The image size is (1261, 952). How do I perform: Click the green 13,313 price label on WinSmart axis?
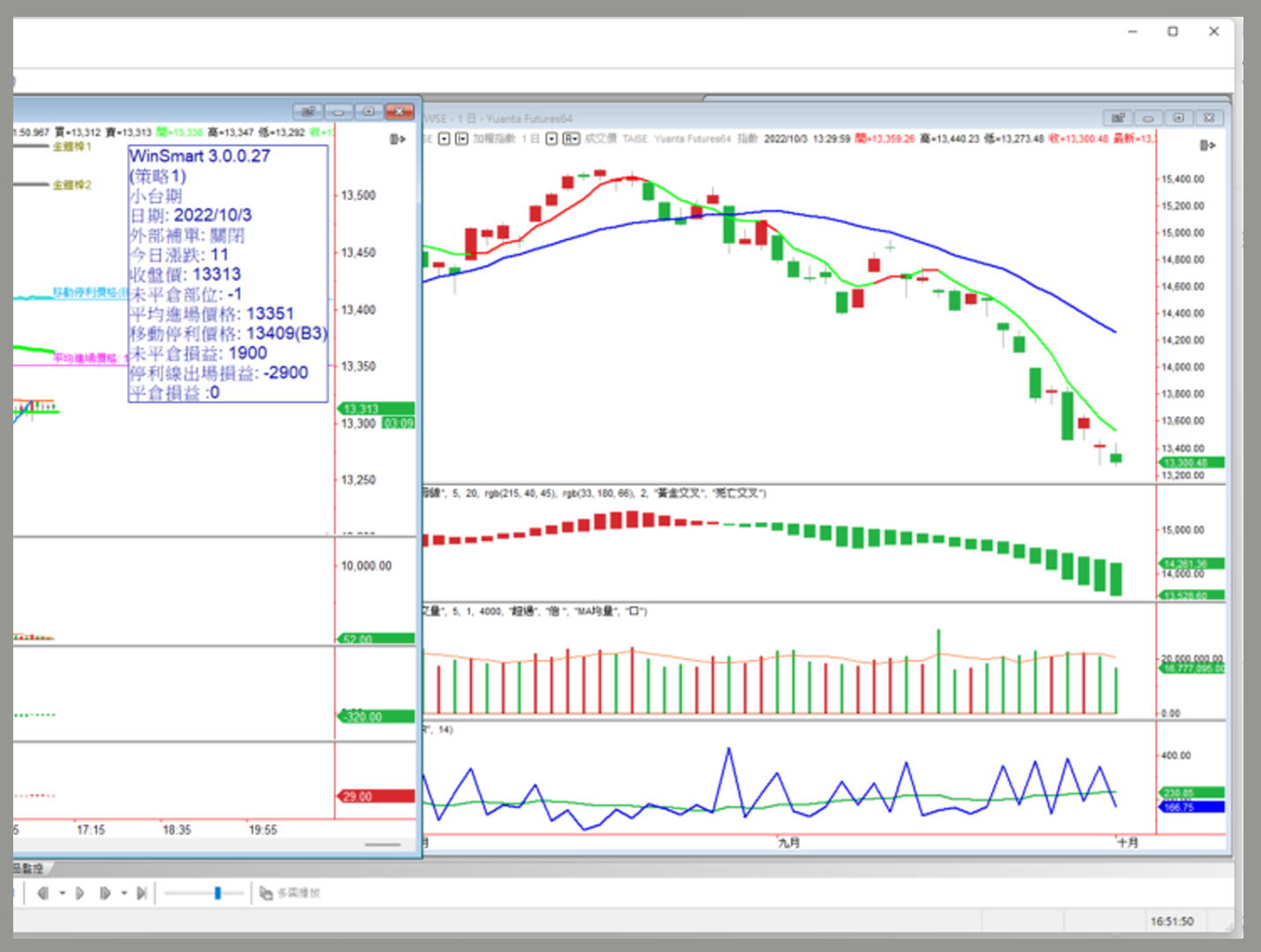coord(377,409)
